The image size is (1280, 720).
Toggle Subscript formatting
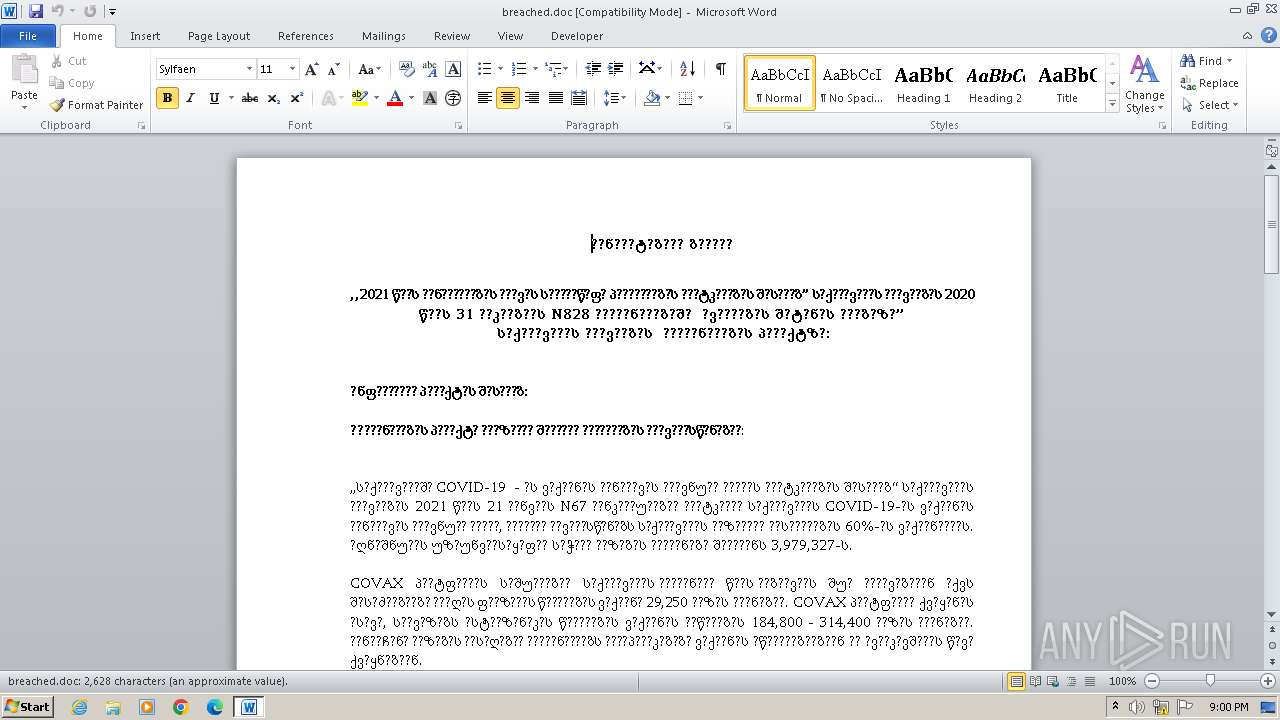[274, 98]
